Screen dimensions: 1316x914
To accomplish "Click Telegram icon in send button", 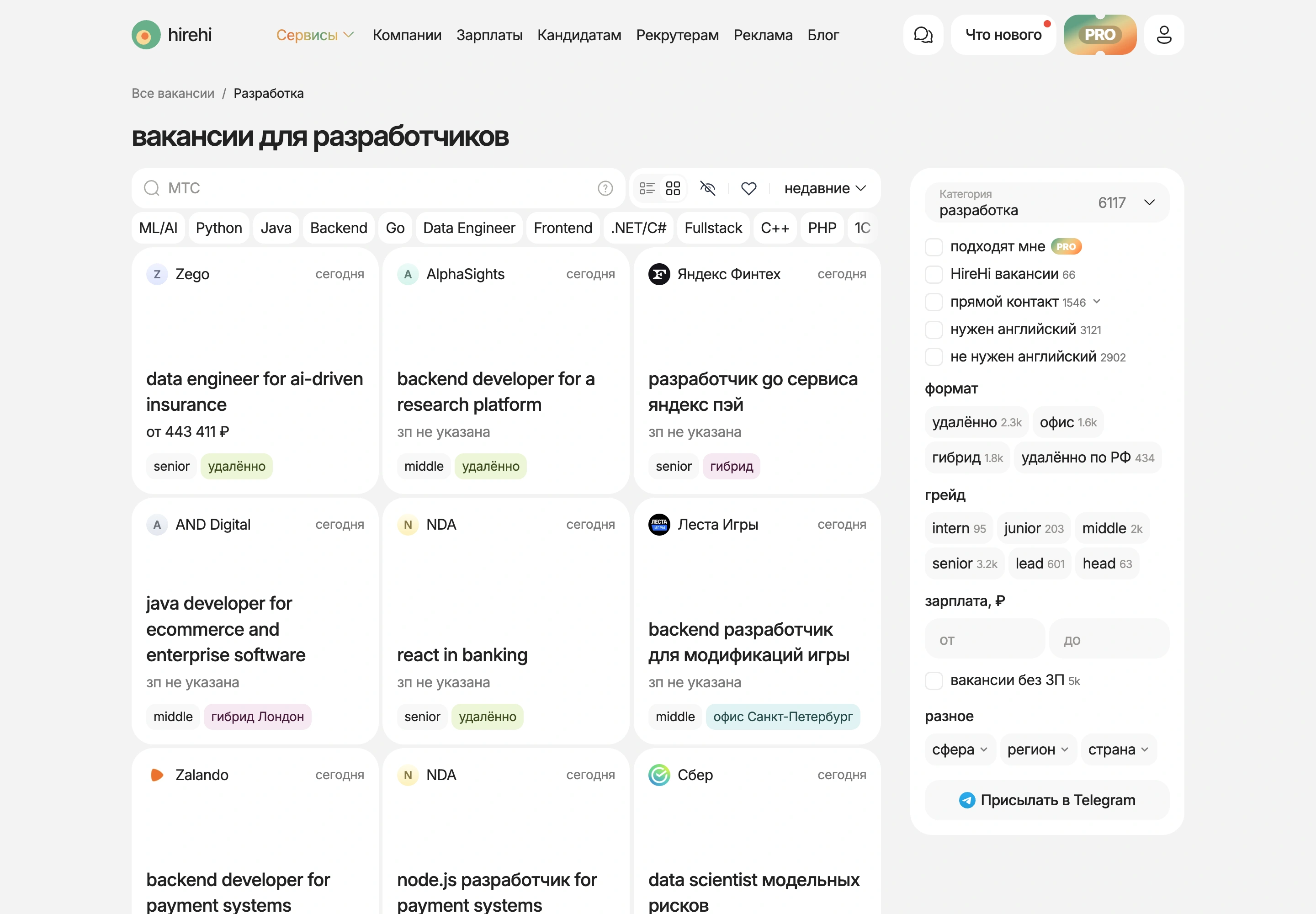I will [967, 800].
